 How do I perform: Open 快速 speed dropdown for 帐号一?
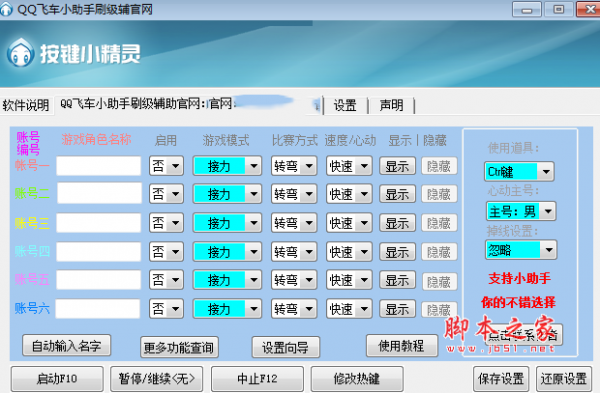[x=349, y=166]
